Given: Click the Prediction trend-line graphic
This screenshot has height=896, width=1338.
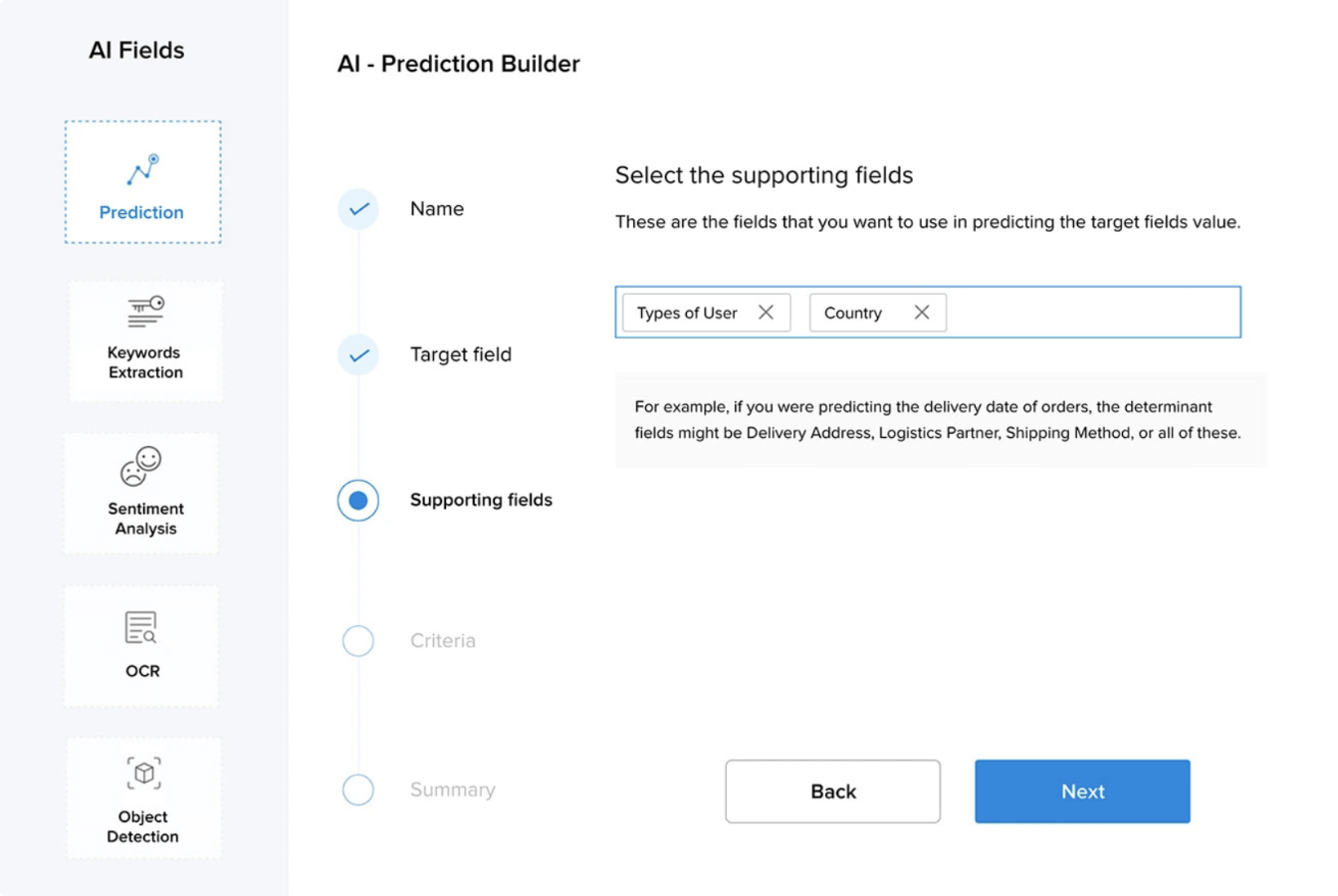Looking at the screenshot, I should tap(141, 170).
